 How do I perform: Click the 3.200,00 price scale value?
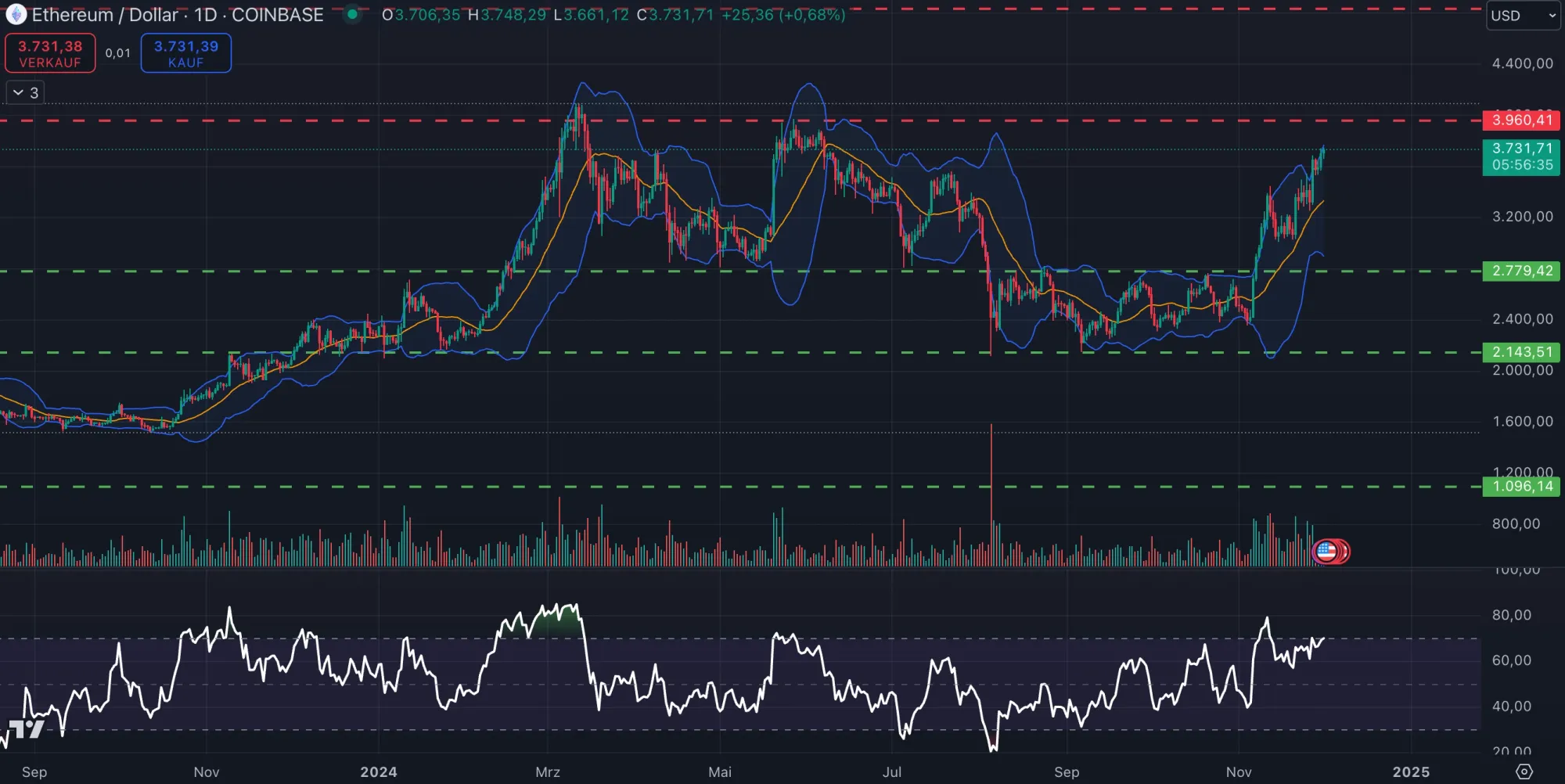tap(1523, 217)
